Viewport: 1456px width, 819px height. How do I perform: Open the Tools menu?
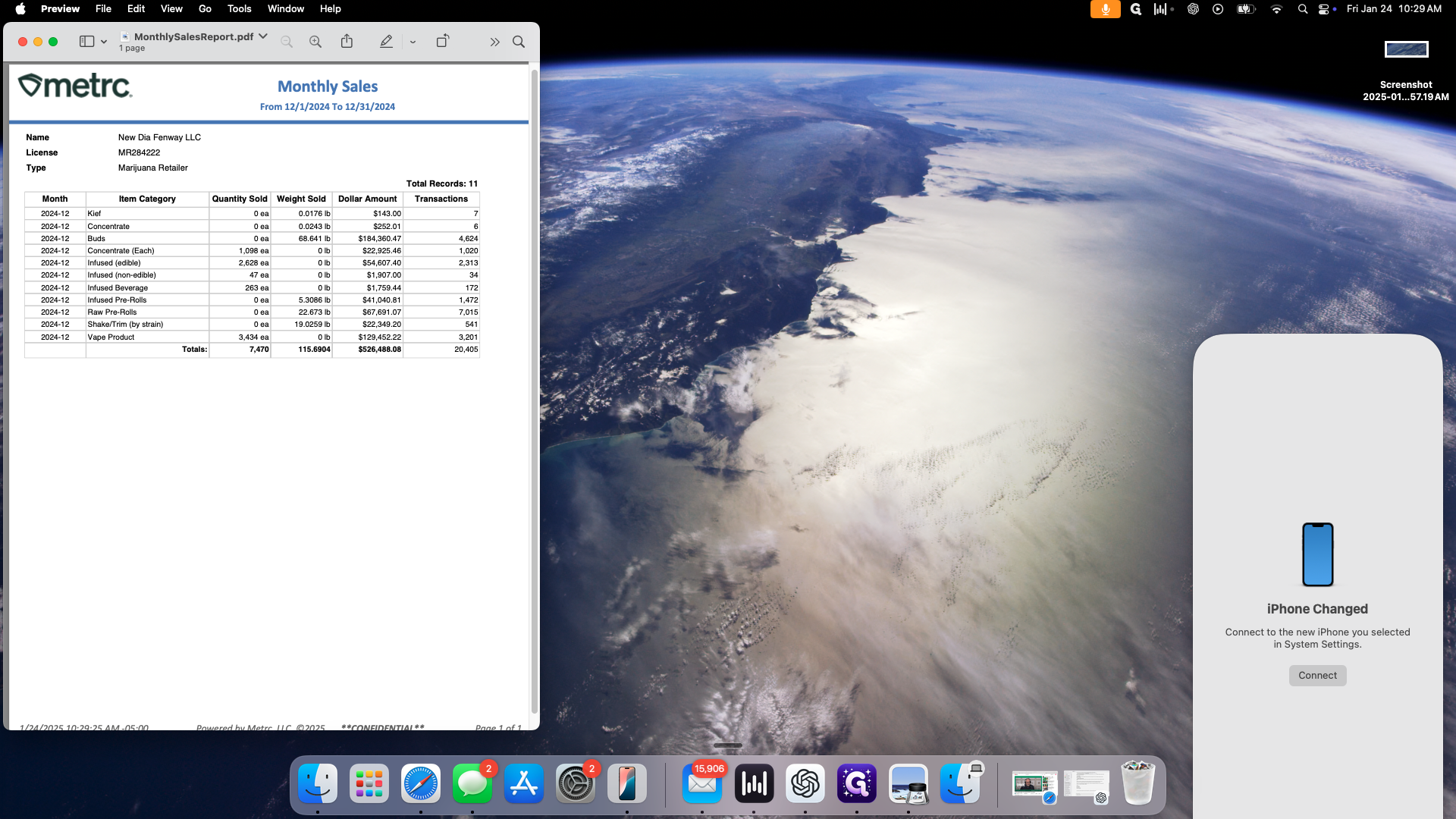239,9
